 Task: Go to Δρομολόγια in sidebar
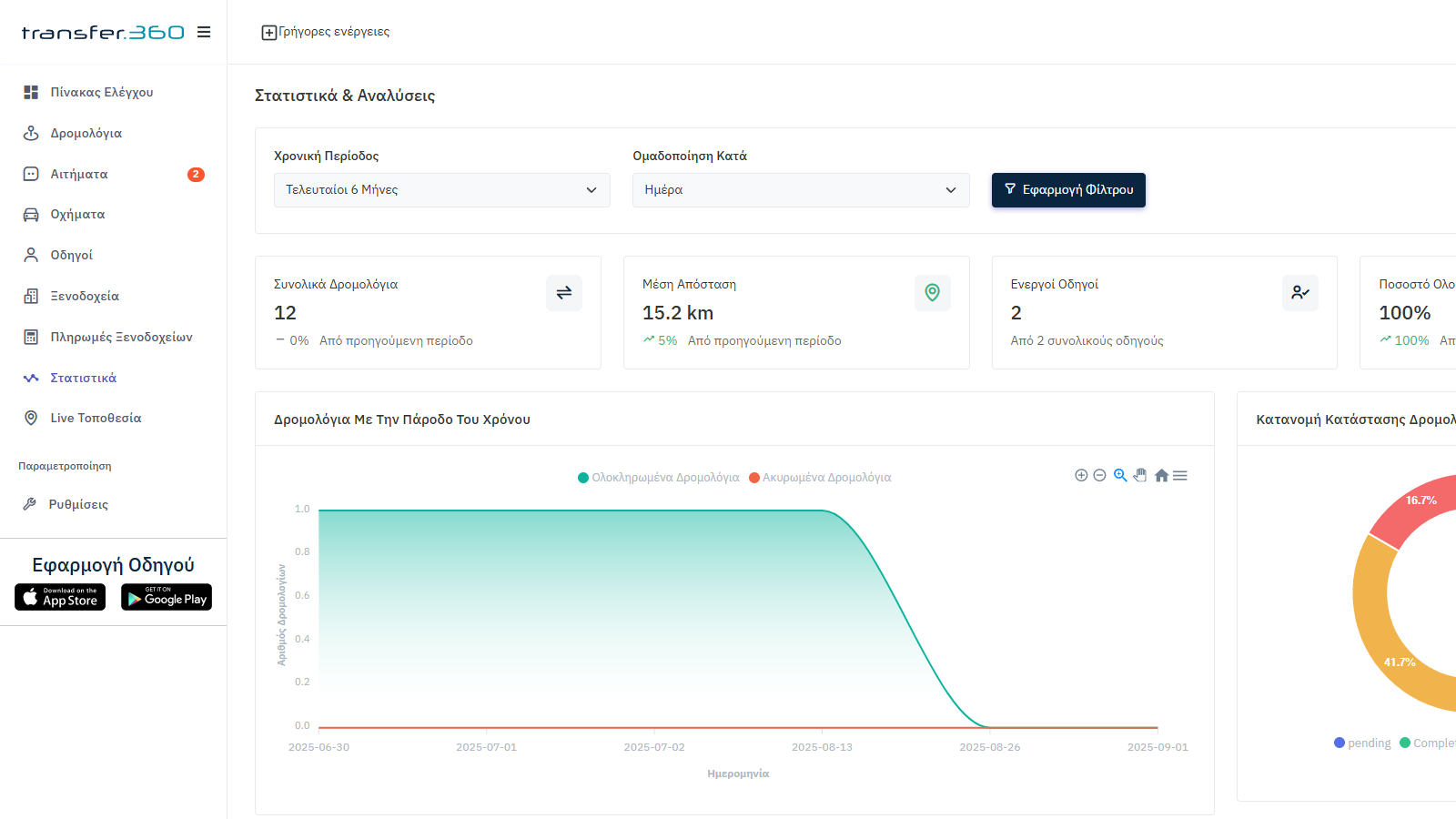(86, 133)
